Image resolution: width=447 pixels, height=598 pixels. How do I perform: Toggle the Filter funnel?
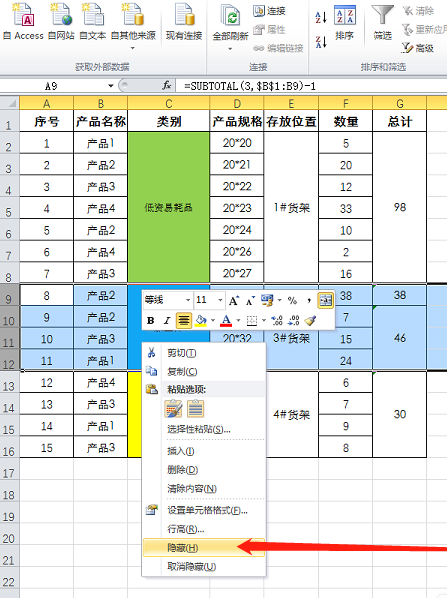pos(382,15)
